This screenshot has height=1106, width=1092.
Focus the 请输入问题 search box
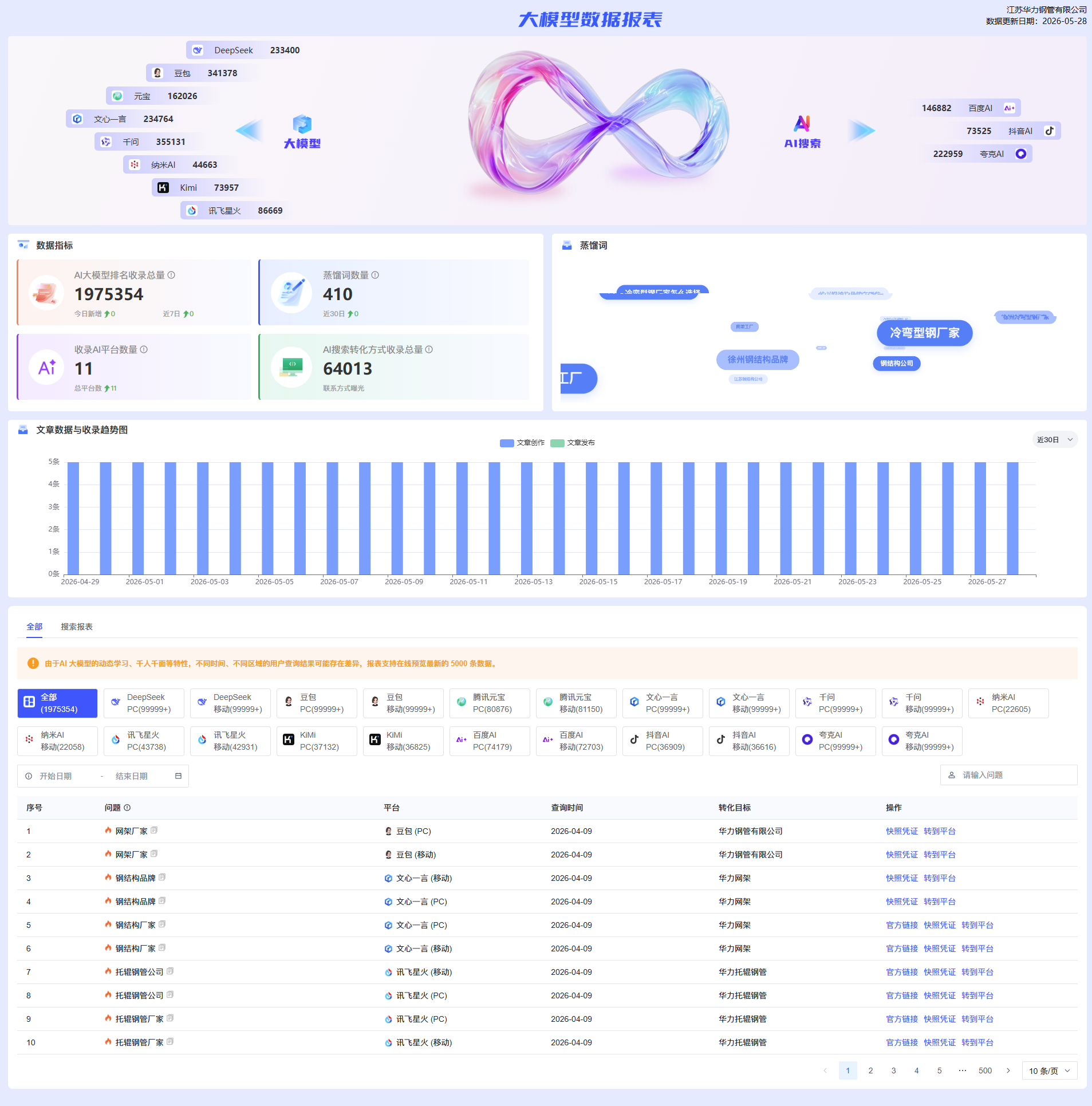(1009, 775)
